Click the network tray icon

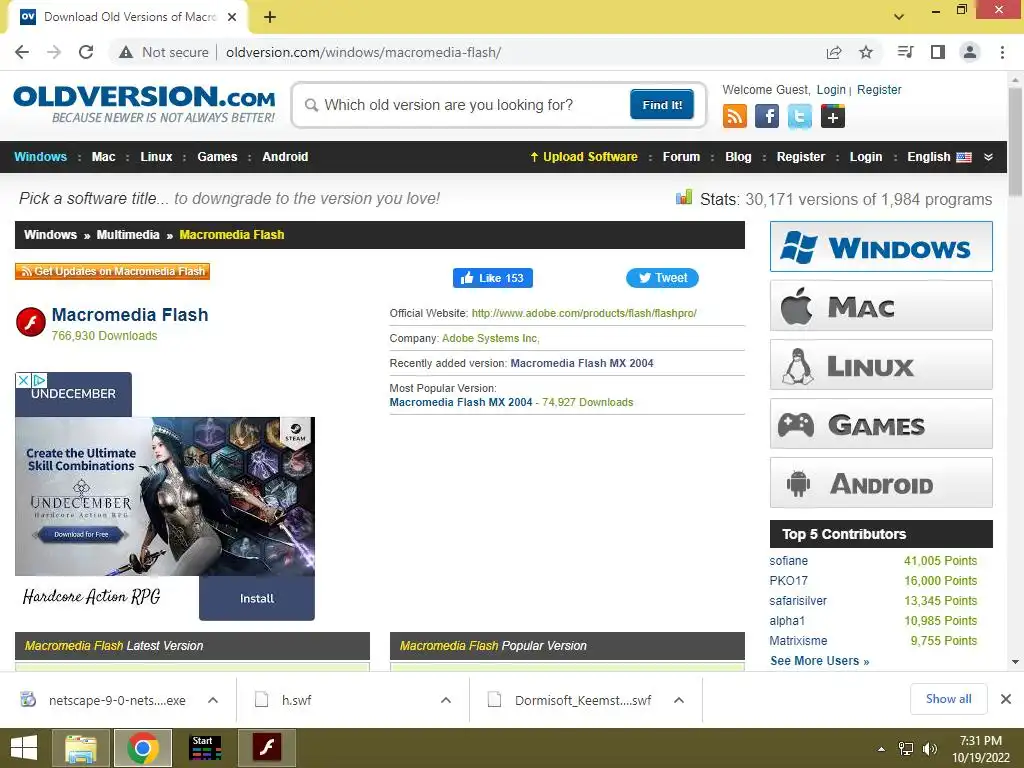pyautogui.click(x=906, y=749)
